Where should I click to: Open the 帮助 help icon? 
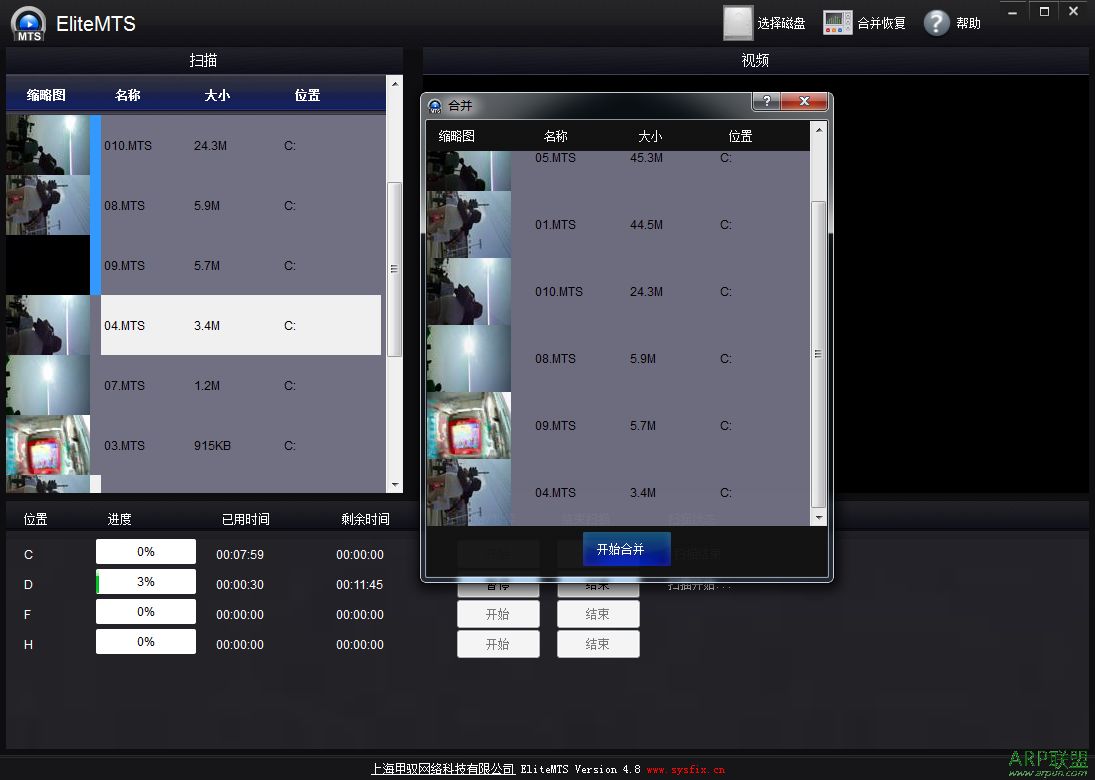(x=952, y=23)
